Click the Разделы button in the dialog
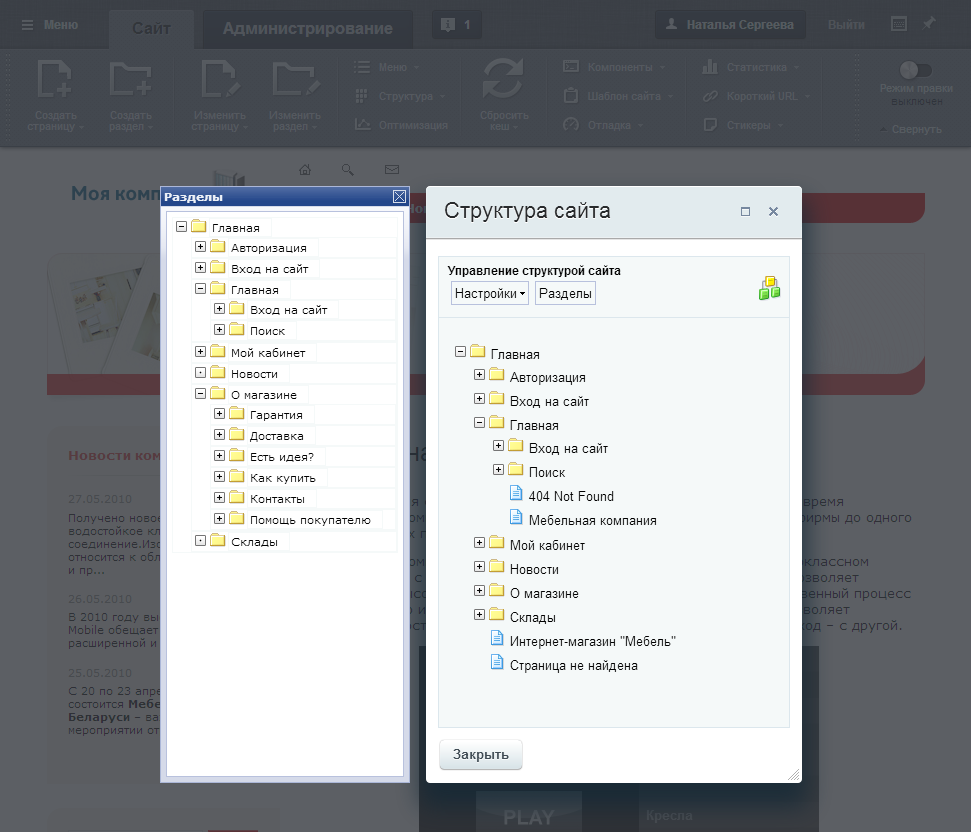Image resolution: width=971 pixels, height=832 pixels. coord(565,293)
